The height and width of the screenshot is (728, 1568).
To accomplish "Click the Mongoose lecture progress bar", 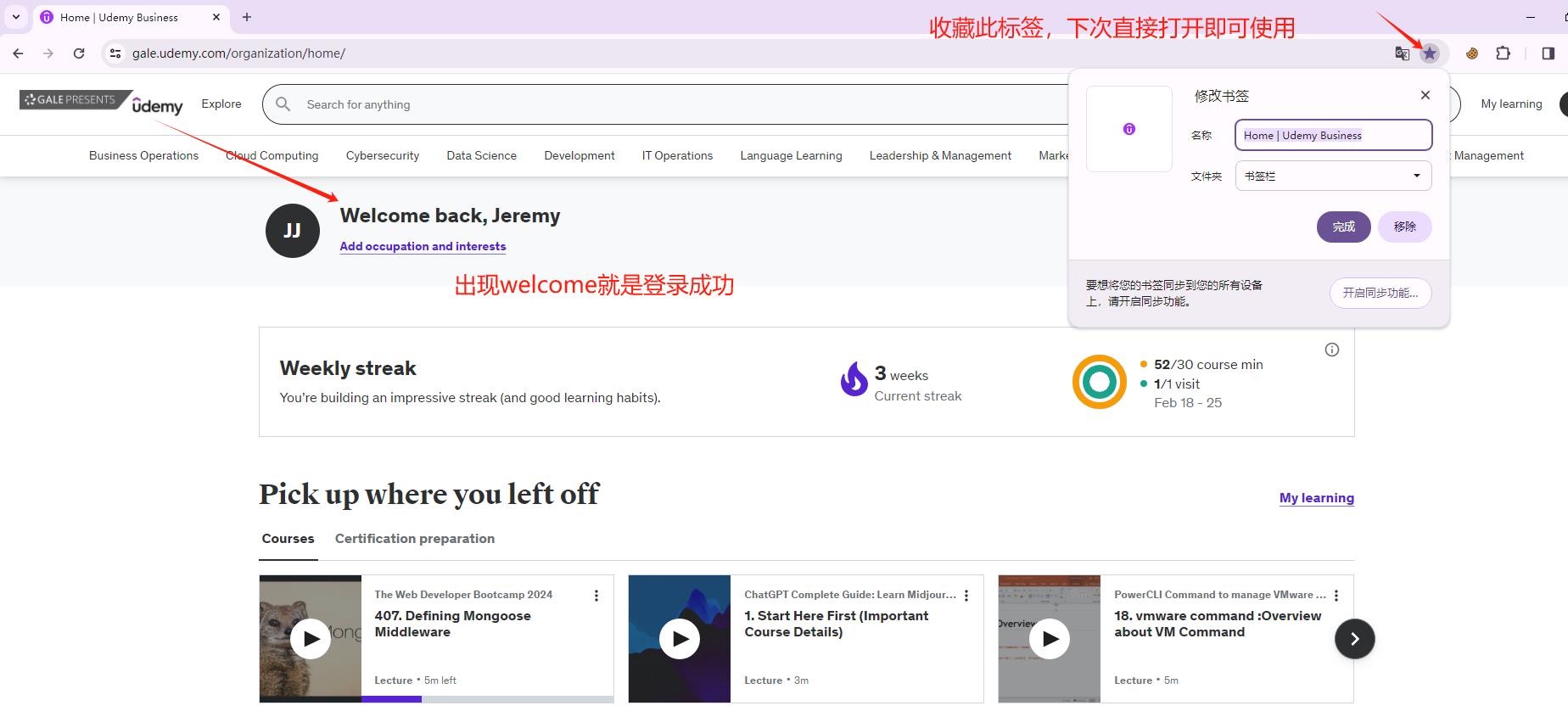I will 487,699.
